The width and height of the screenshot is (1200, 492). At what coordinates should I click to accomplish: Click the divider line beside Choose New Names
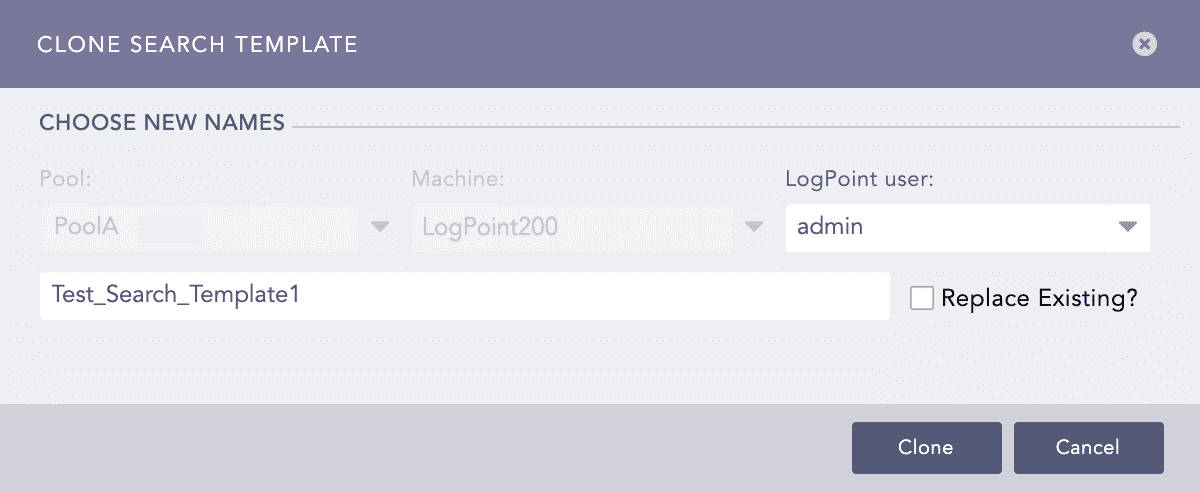pyautogui.click(x=735, y=128)
